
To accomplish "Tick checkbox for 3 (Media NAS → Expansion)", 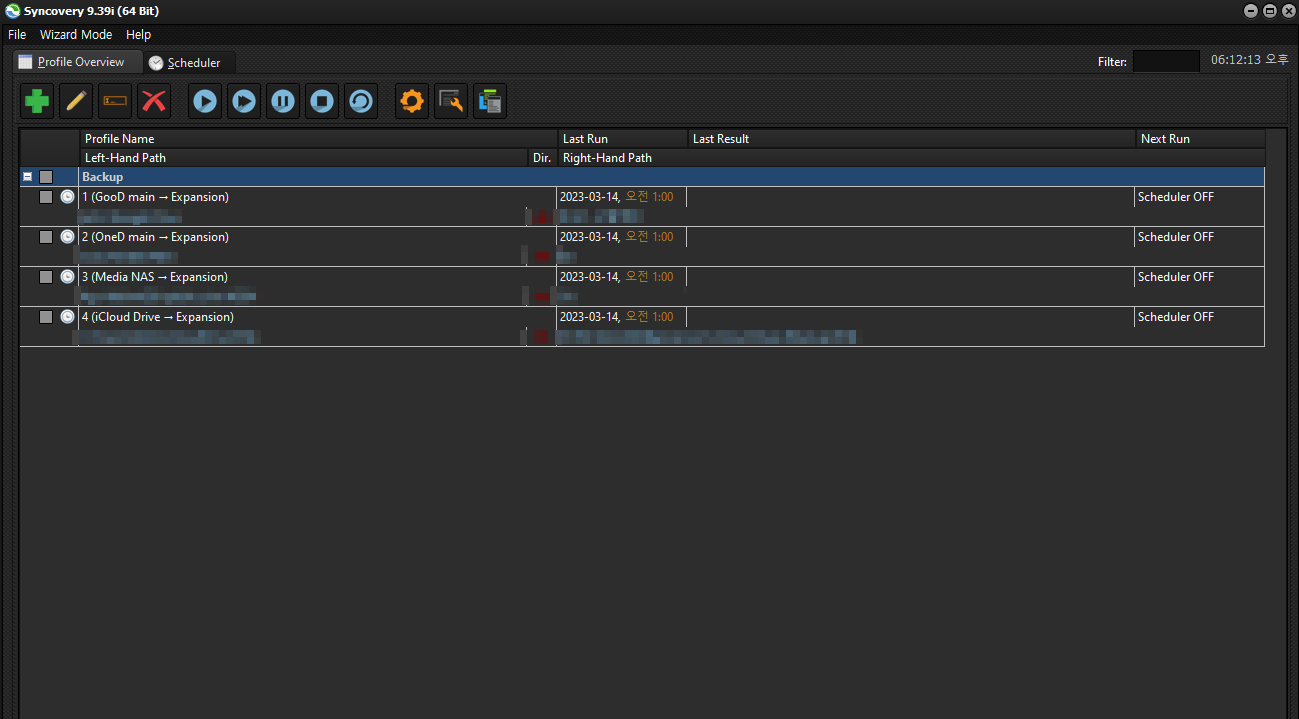I will coord(46,277).
